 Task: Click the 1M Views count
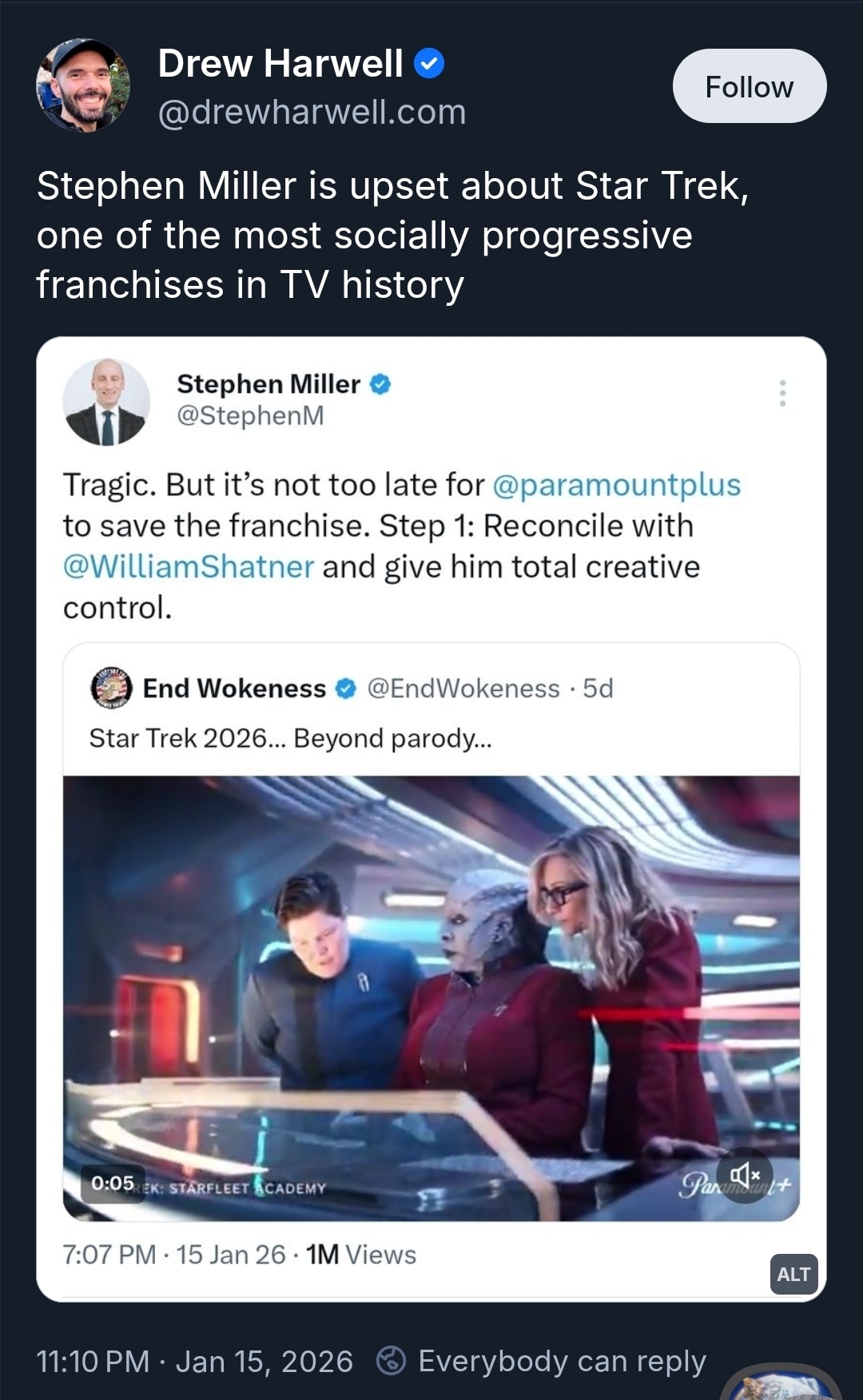[361, 1255]
